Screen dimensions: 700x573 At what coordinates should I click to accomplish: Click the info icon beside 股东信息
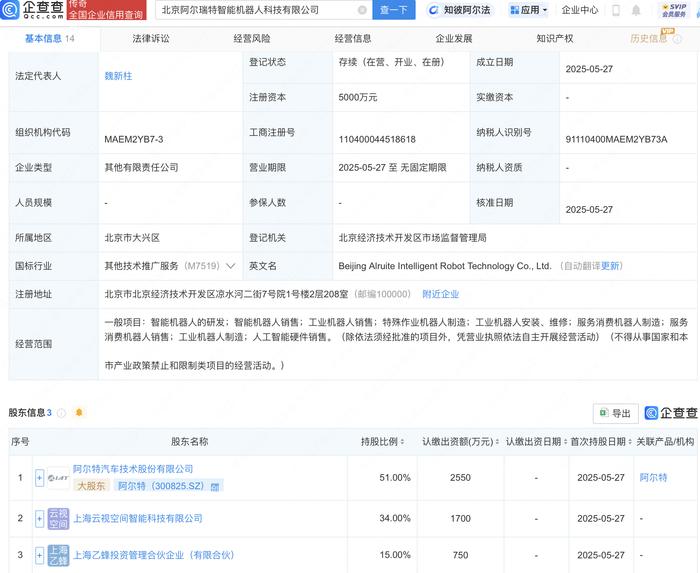click(x=61, y=413)
